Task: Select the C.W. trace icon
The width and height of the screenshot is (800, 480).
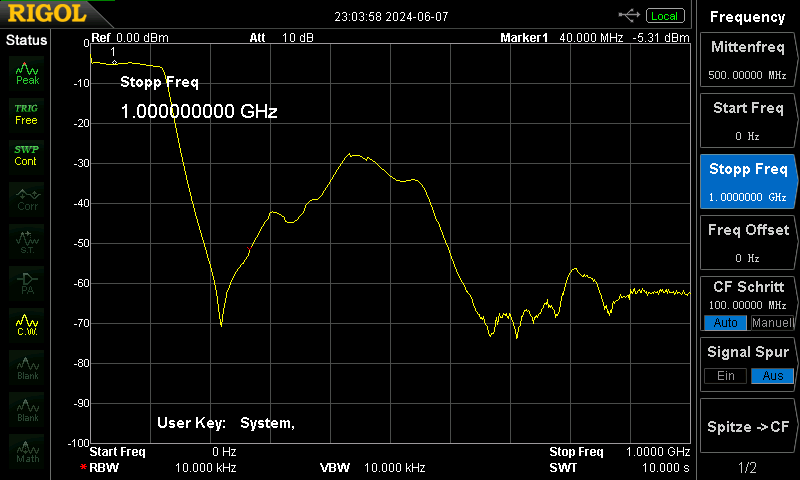Action: 27,325
